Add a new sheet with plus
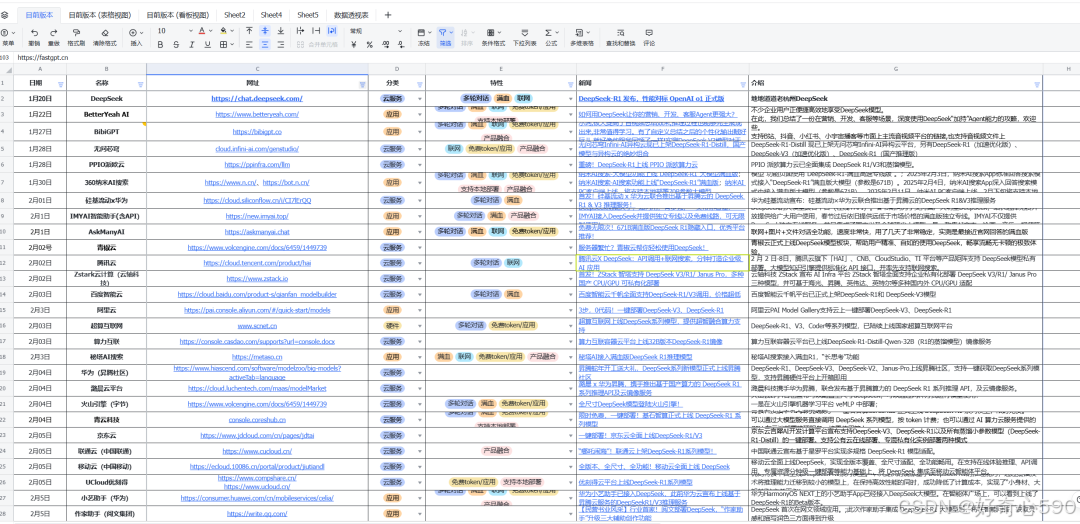Screen dimensions: 1080x524 pos(388,14)
